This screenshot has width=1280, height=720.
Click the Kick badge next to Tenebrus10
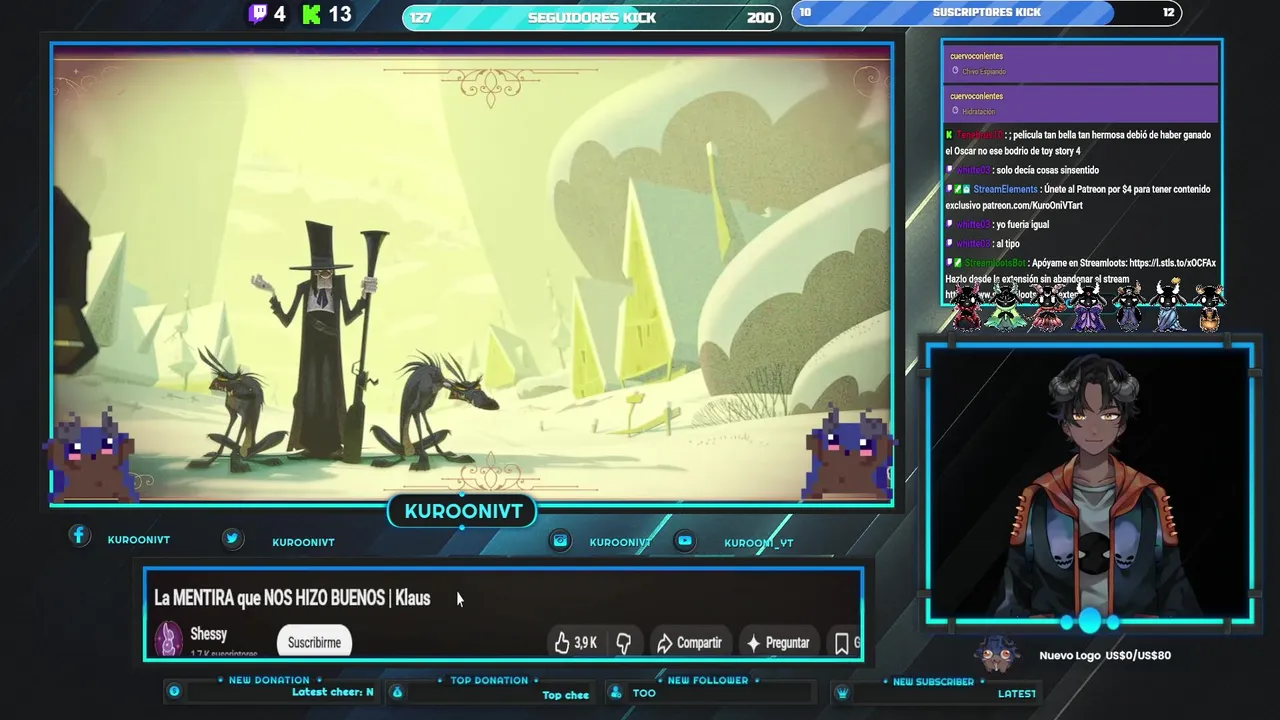949,135
